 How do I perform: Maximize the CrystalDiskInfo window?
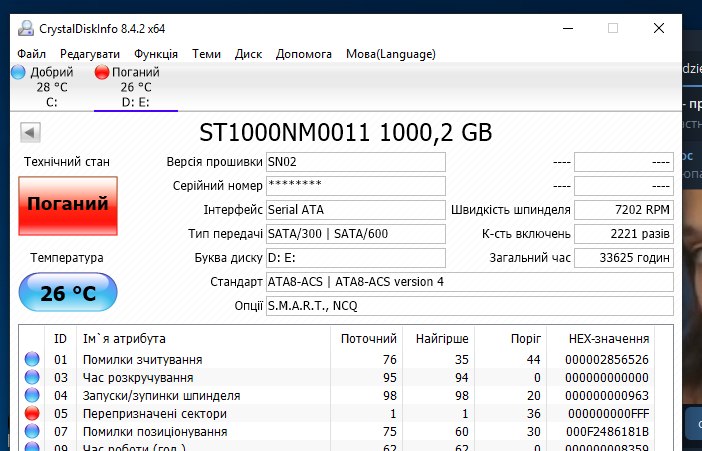tap(613, 28)
